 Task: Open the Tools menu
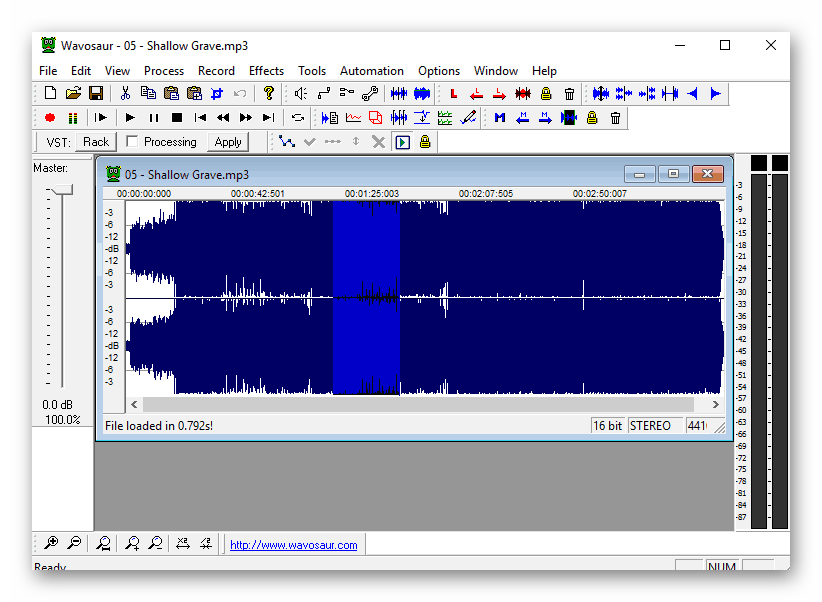312,71
